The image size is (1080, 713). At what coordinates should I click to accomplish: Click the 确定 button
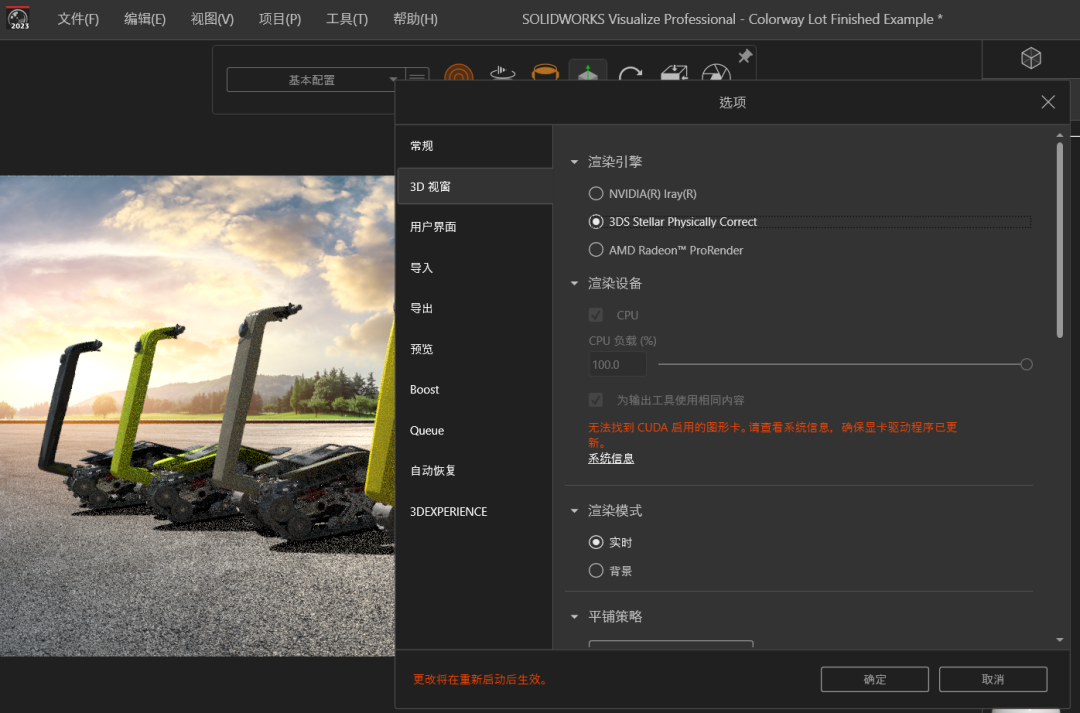click(x=874, y=679)
